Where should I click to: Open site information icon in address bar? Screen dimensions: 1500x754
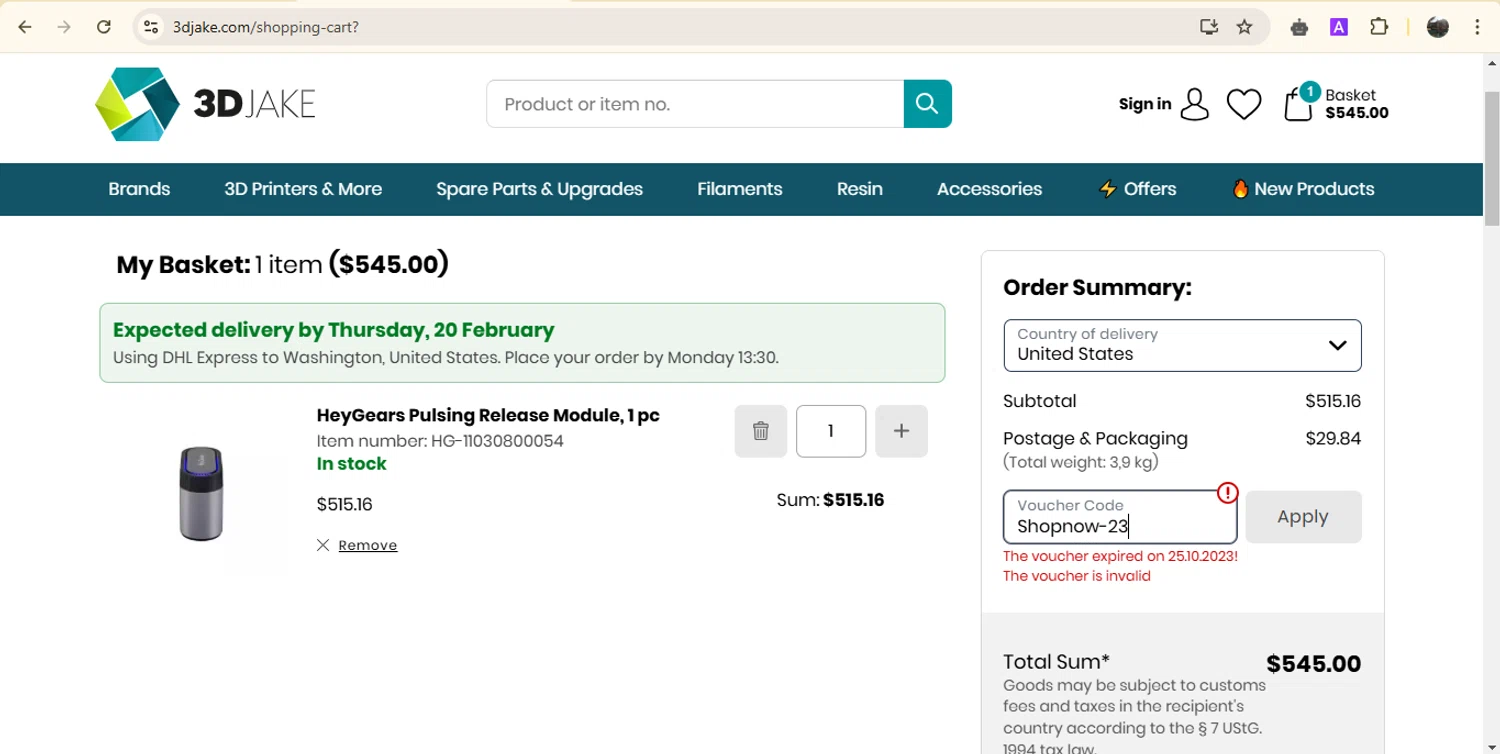[151, 27]
